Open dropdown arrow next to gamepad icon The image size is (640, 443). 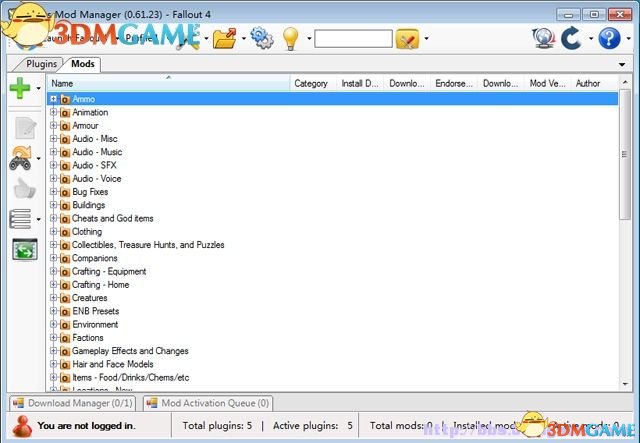[x=38, y=158]
